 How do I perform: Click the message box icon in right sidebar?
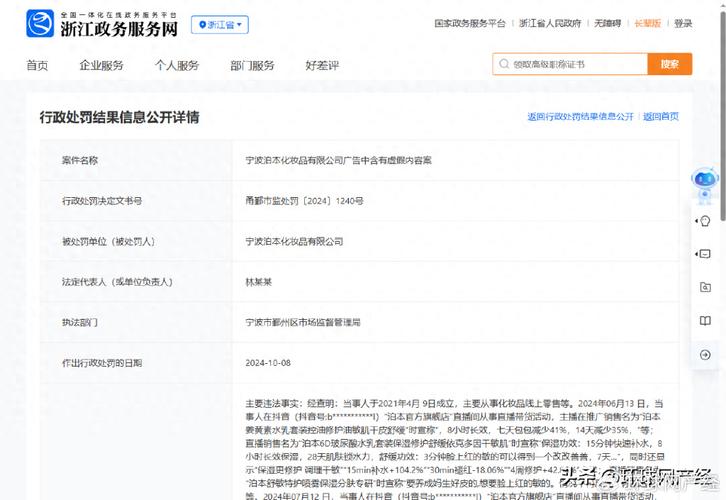(705, 254)
